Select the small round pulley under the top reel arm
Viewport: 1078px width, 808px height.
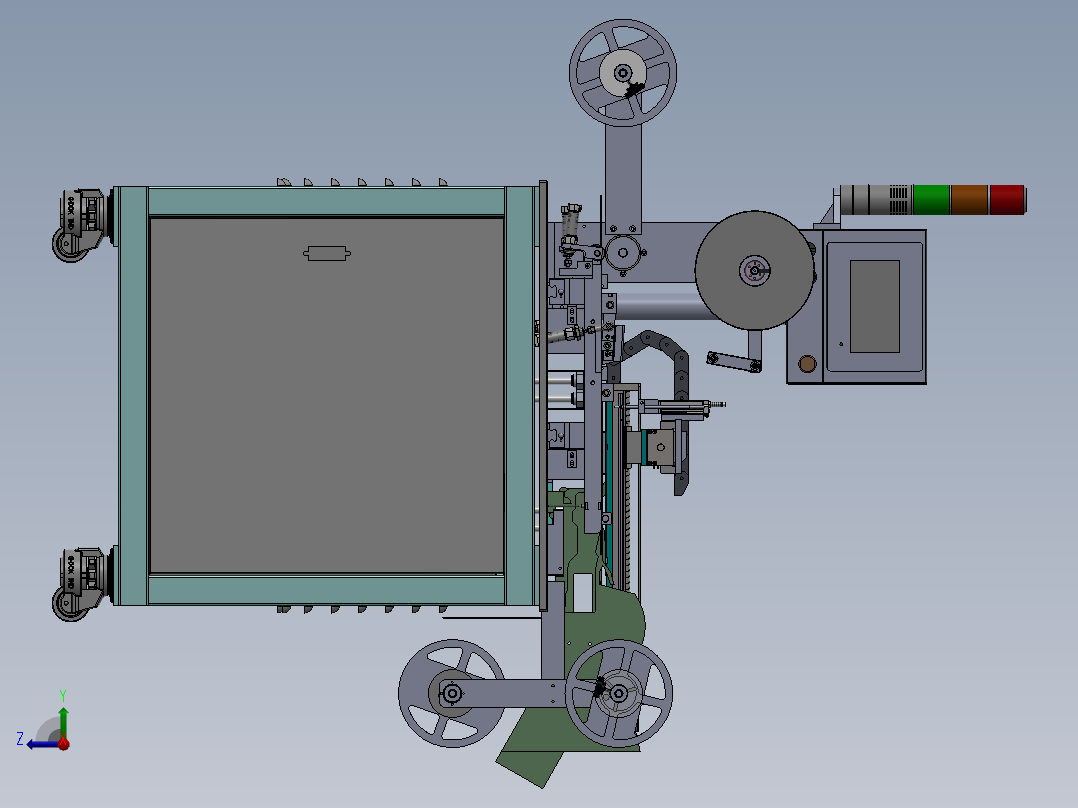[622, 253]
